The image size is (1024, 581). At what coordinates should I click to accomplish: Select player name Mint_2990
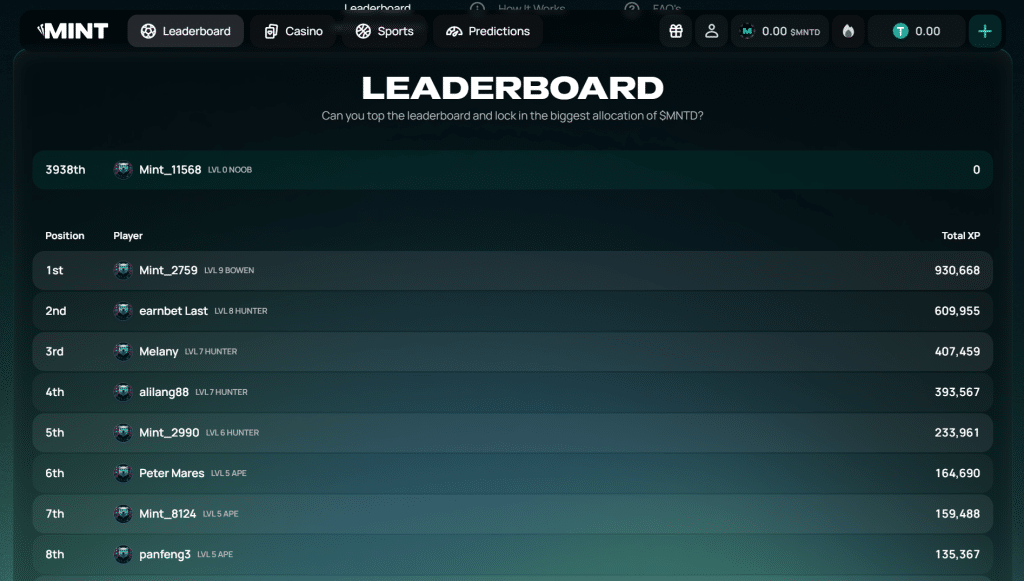pyautogui.click(x=169, y=432)
